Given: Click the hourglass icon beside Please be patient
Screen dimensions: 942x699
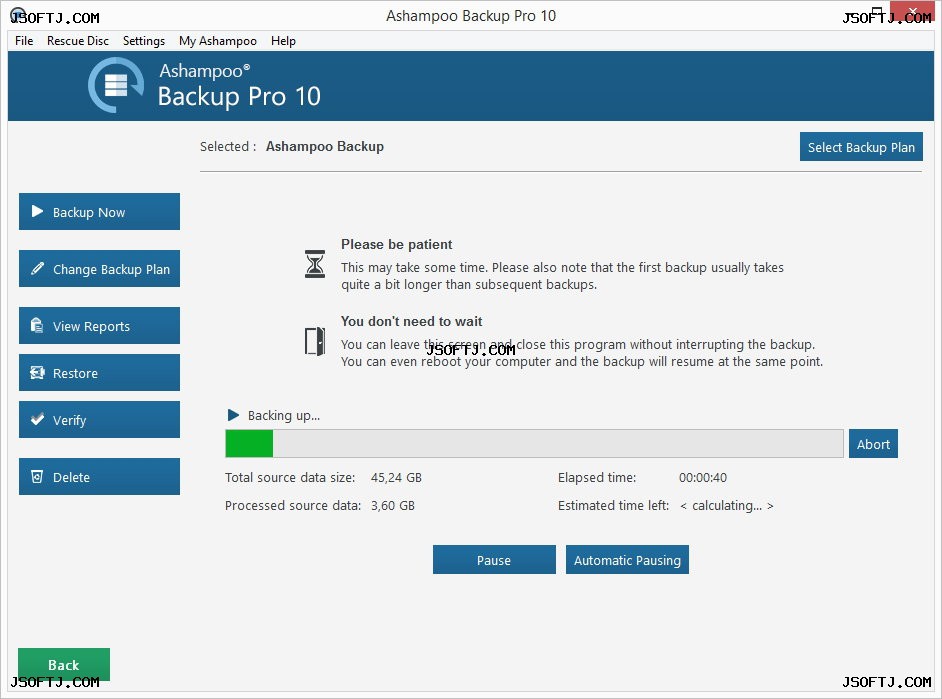Looking at the screenshot, I should pos(315,264).
